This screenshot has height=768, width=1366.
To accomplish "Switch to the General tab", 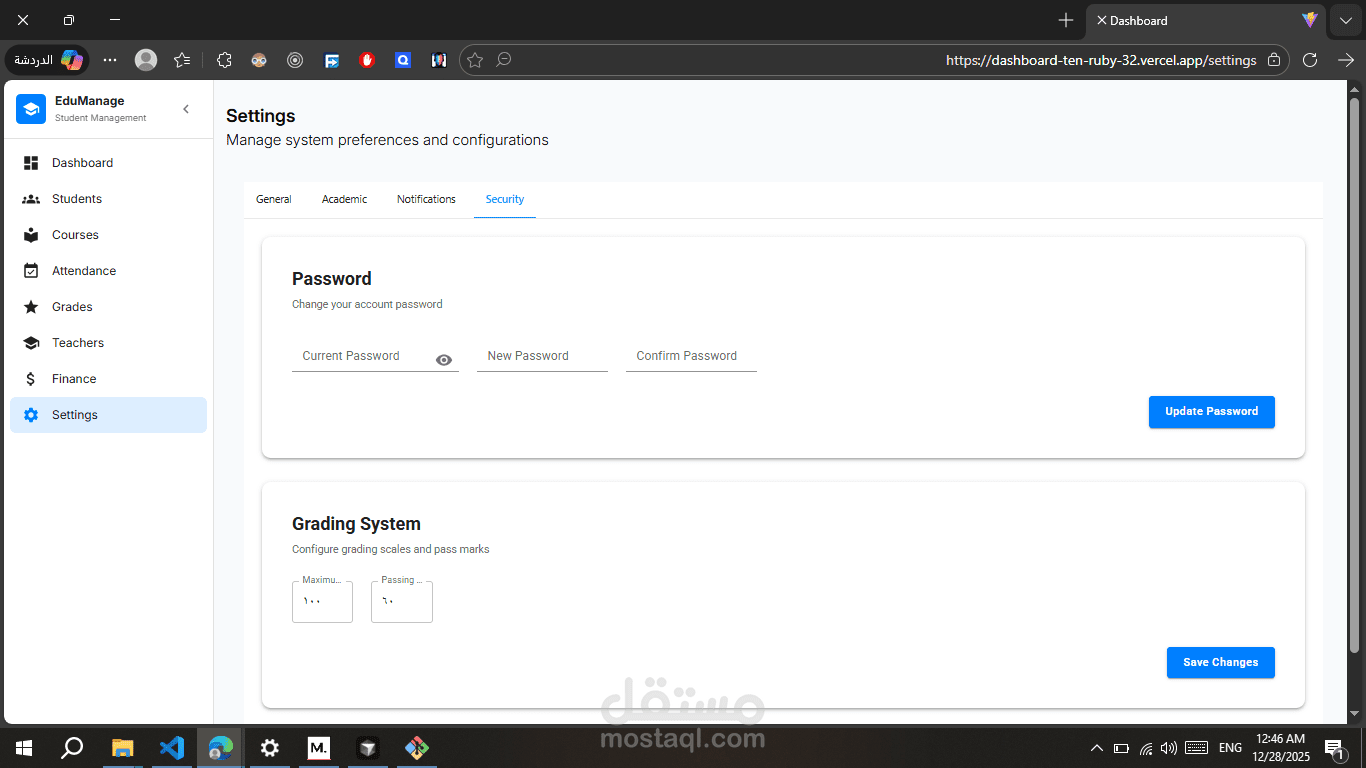I will 274,199.
